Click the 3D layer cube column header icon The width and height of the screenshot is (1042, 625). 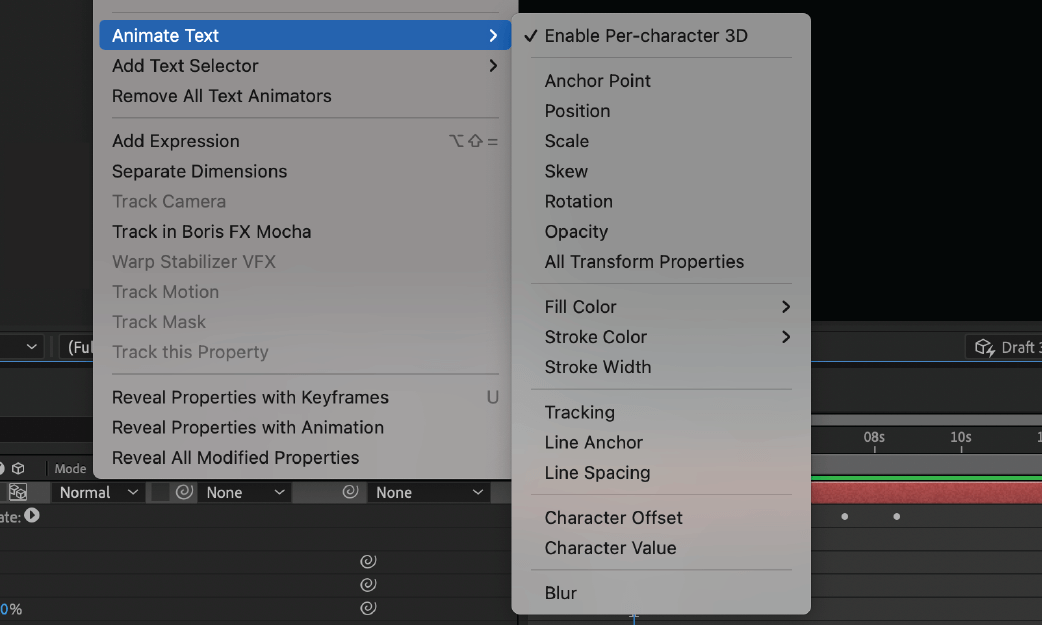(18, 468)
